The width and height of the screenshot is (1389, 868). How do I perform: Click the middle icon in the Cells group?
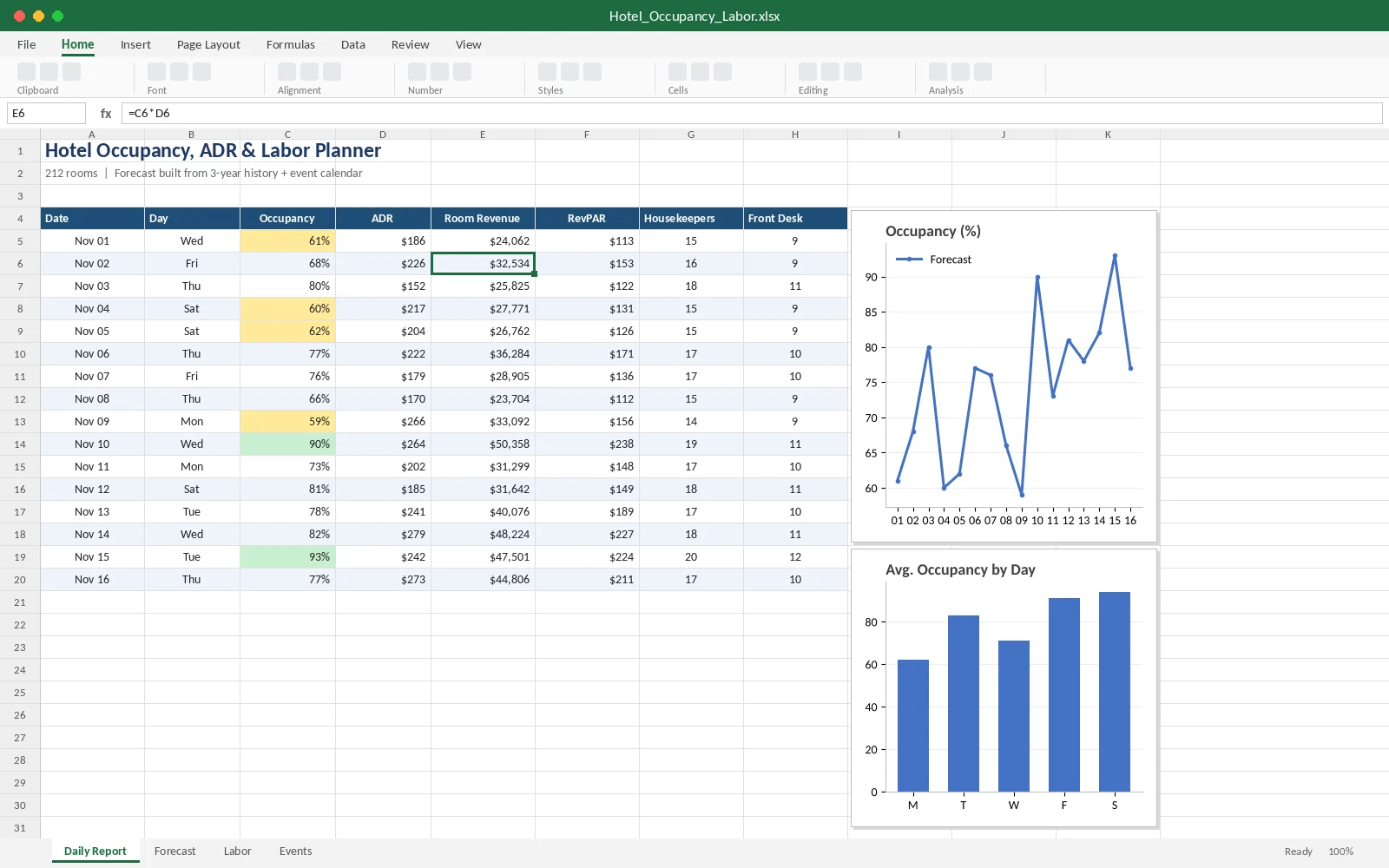(x=701, y=72)
